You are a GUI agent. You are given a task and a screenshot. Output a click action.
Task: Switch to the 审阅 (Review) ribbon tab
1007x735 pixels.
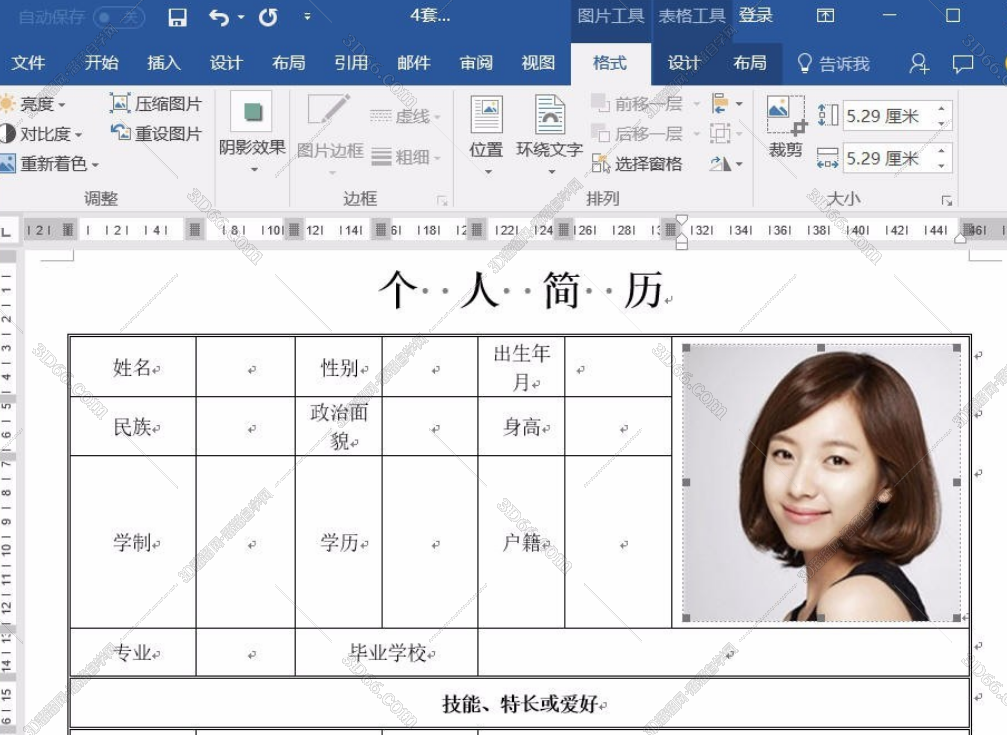(x=475, y=62)
